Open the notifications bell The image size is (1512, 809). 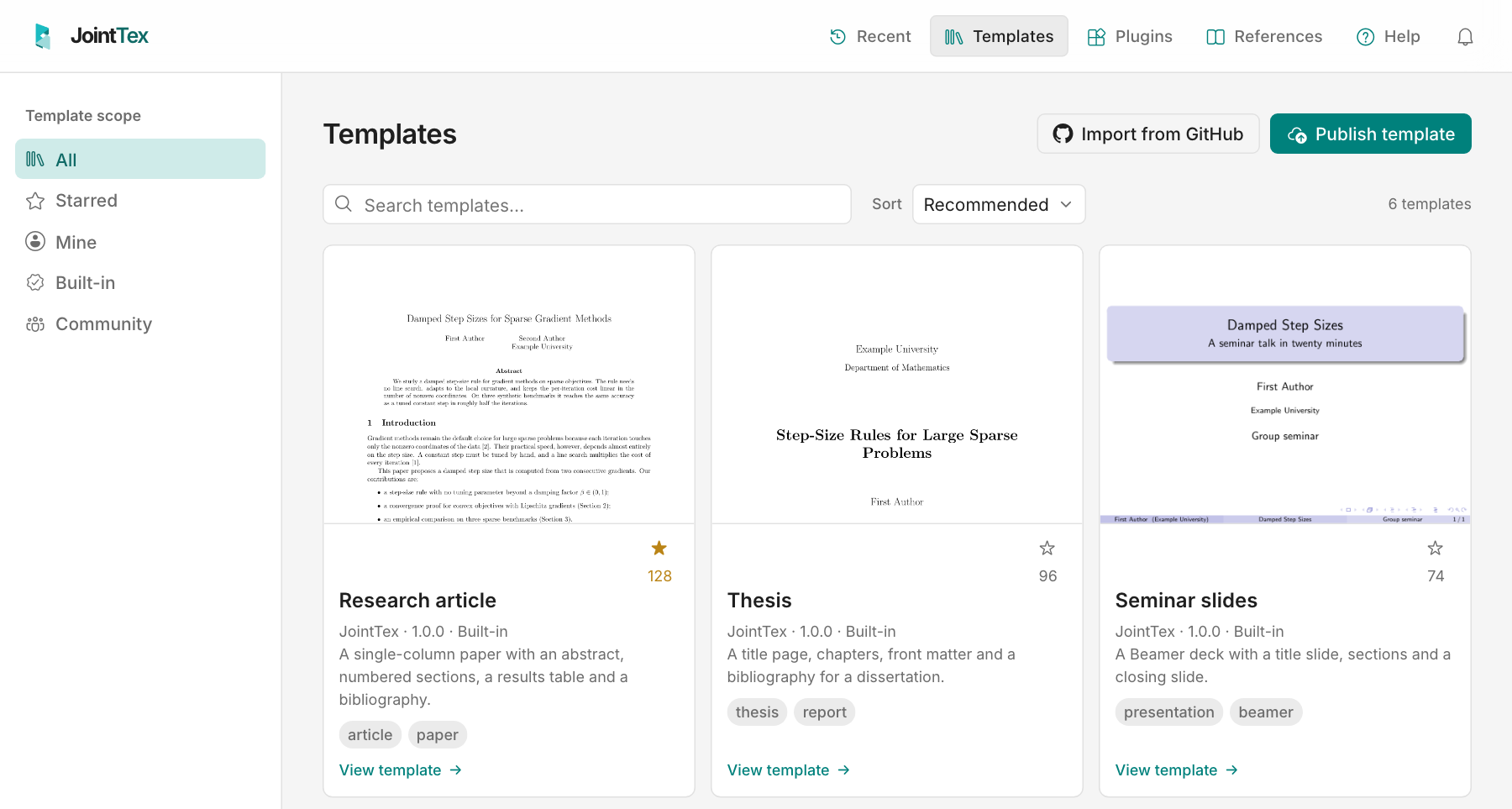[x=1465, y=36]
